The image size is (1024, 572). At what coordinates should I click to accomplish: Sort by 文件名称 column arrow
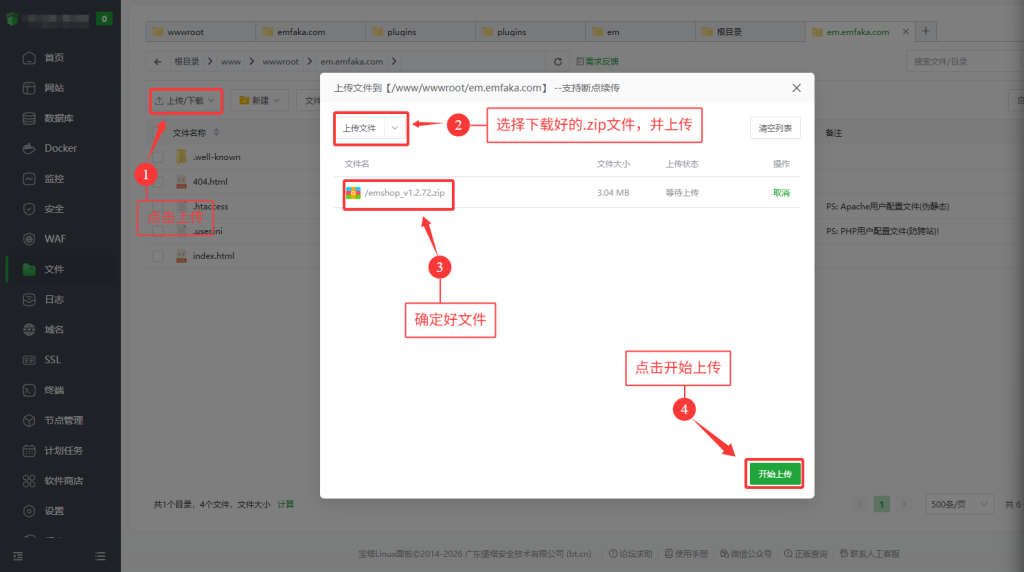coord(216,133)
